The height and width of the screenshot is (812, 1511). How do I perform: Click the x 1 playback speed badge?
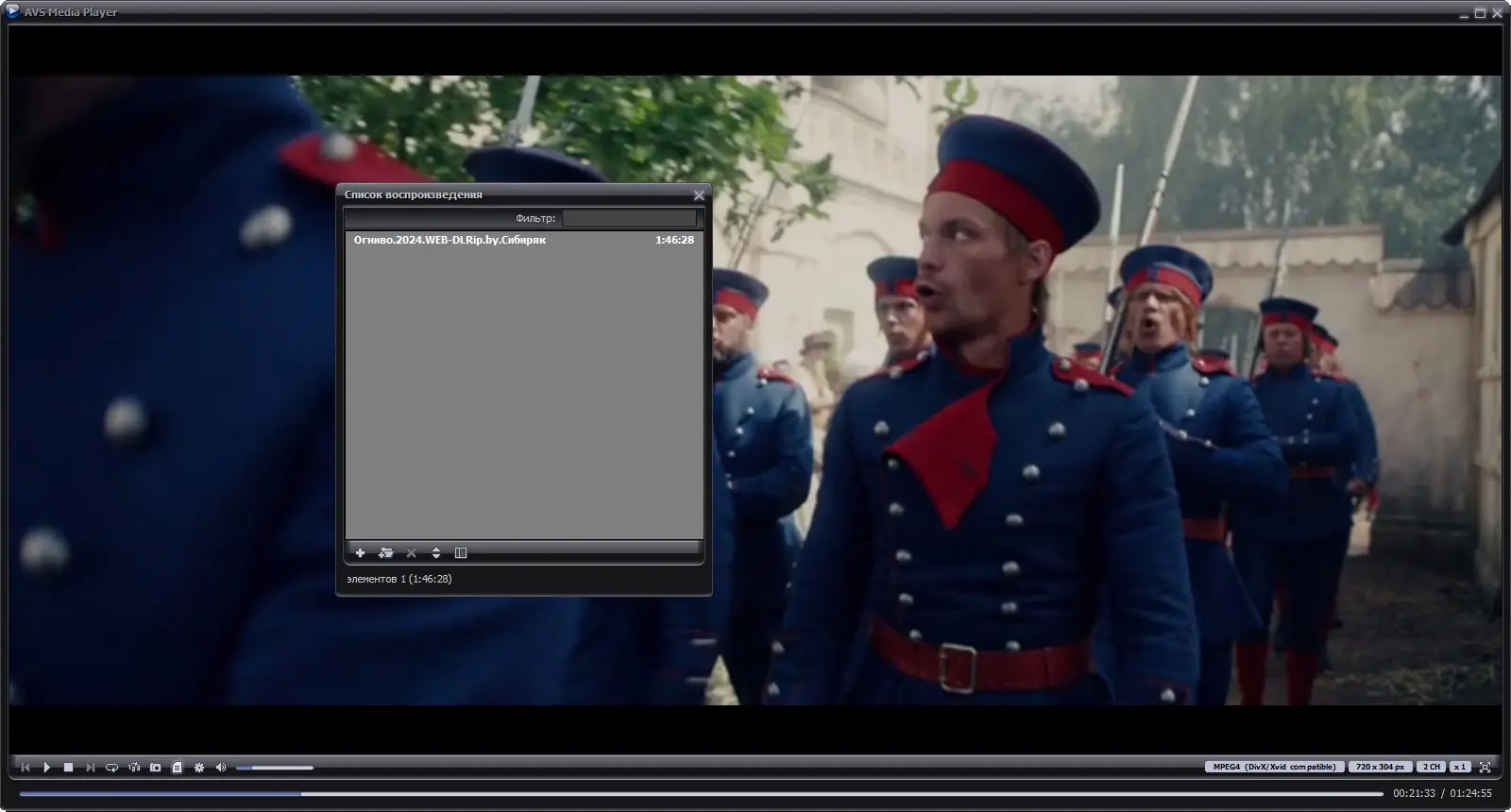1460,767
